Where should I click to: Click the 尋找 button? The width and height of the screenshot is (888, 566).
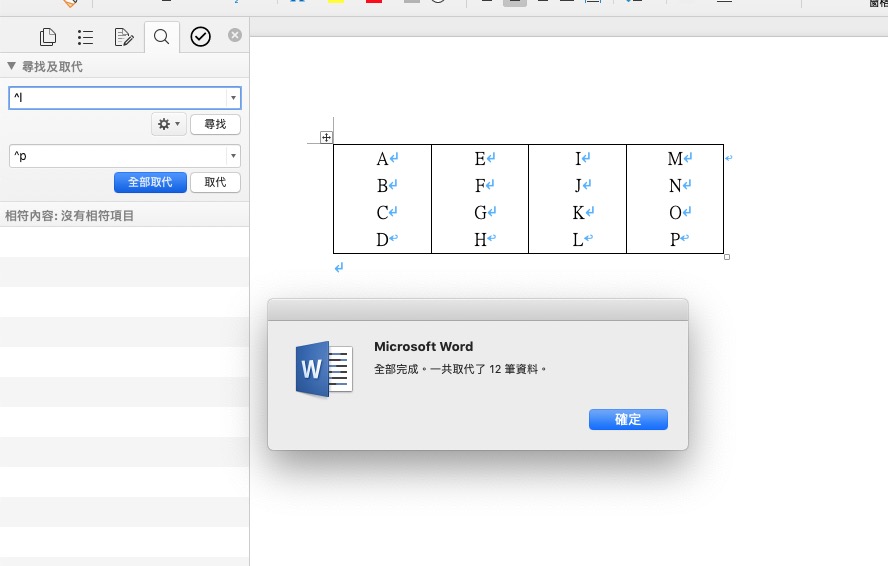tap(215, 124)
